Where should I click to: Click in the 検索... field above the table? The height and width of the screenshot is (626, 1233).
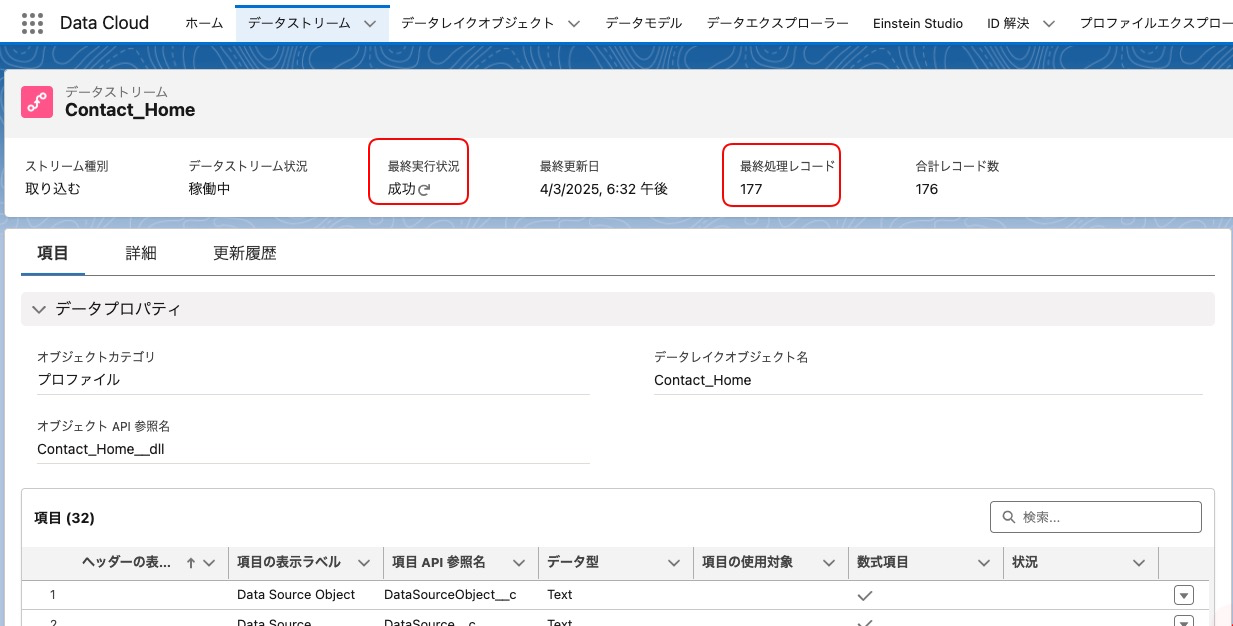(1096, 517)
